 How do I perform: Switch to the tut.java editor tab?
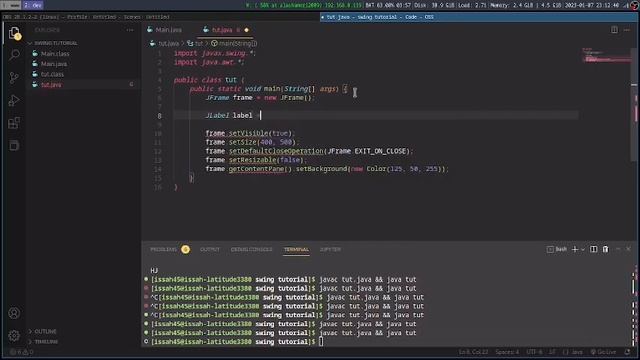pyautogui.click(x=222, y=30)
